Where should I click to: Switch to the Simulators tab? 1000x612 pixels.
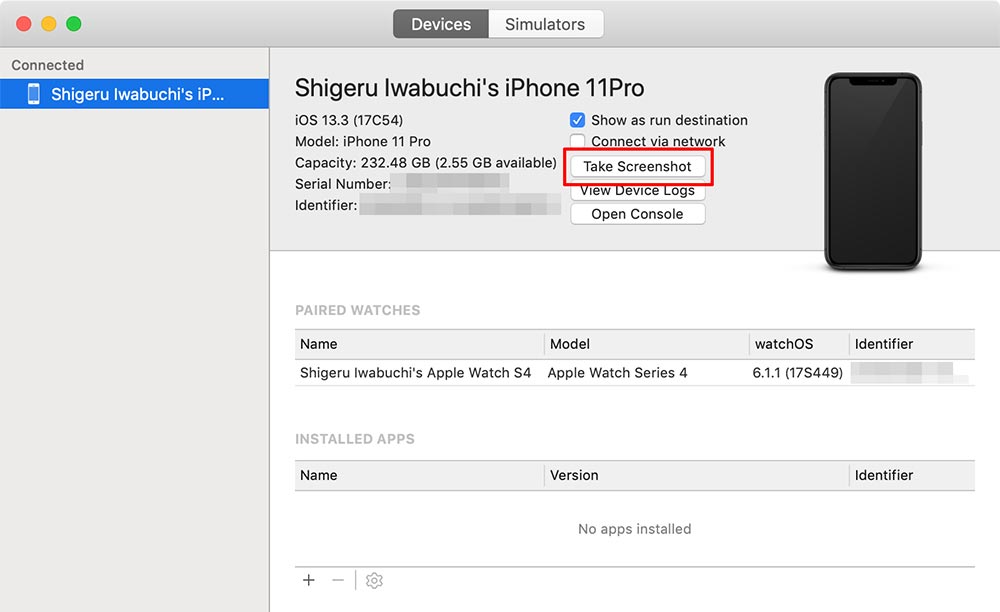[545, 24]
